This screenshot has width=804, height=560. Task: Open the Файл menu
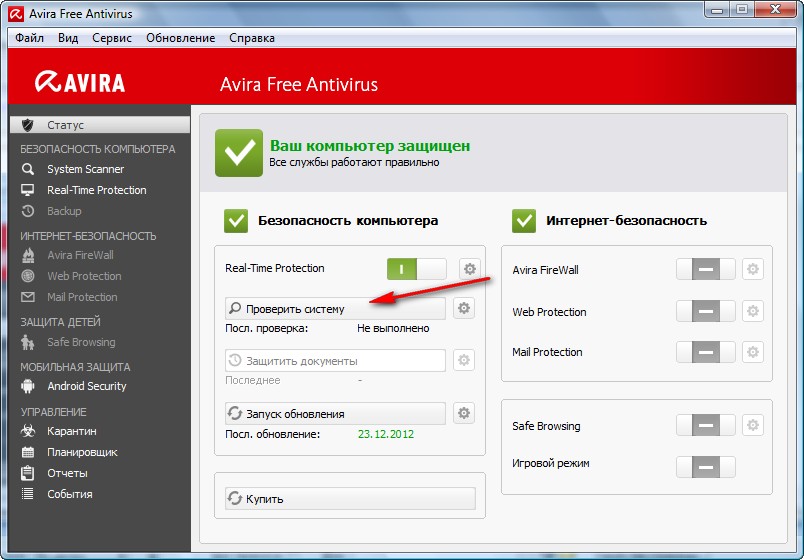click(30, 38)
